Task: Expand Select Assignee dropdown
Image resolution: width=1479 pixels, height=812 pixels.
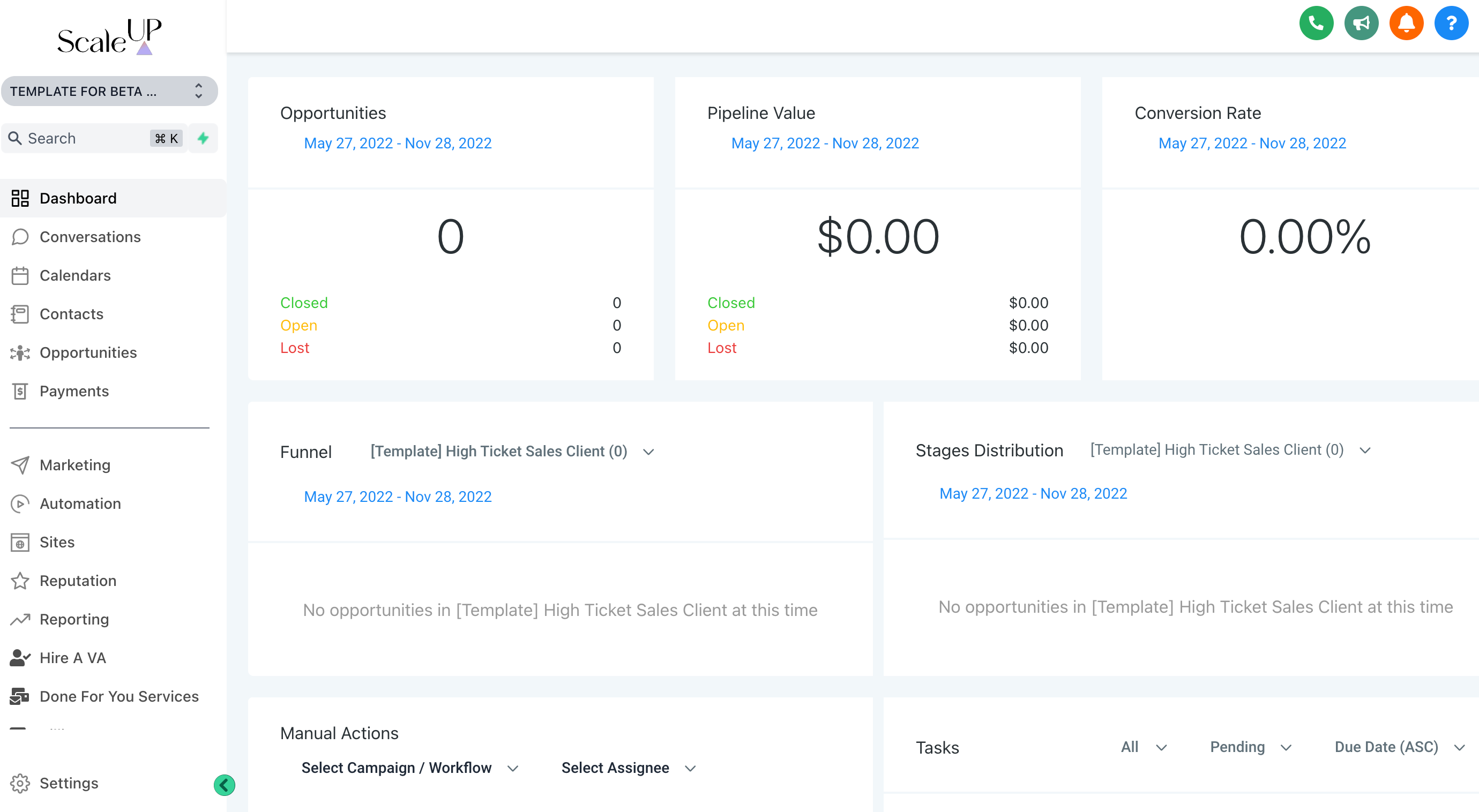Action: point(629,768)
